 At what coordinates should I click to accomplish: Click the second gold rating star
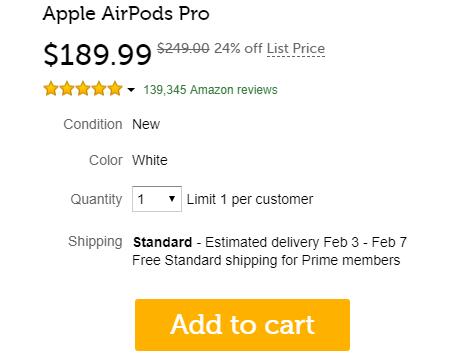click(67, 89)
